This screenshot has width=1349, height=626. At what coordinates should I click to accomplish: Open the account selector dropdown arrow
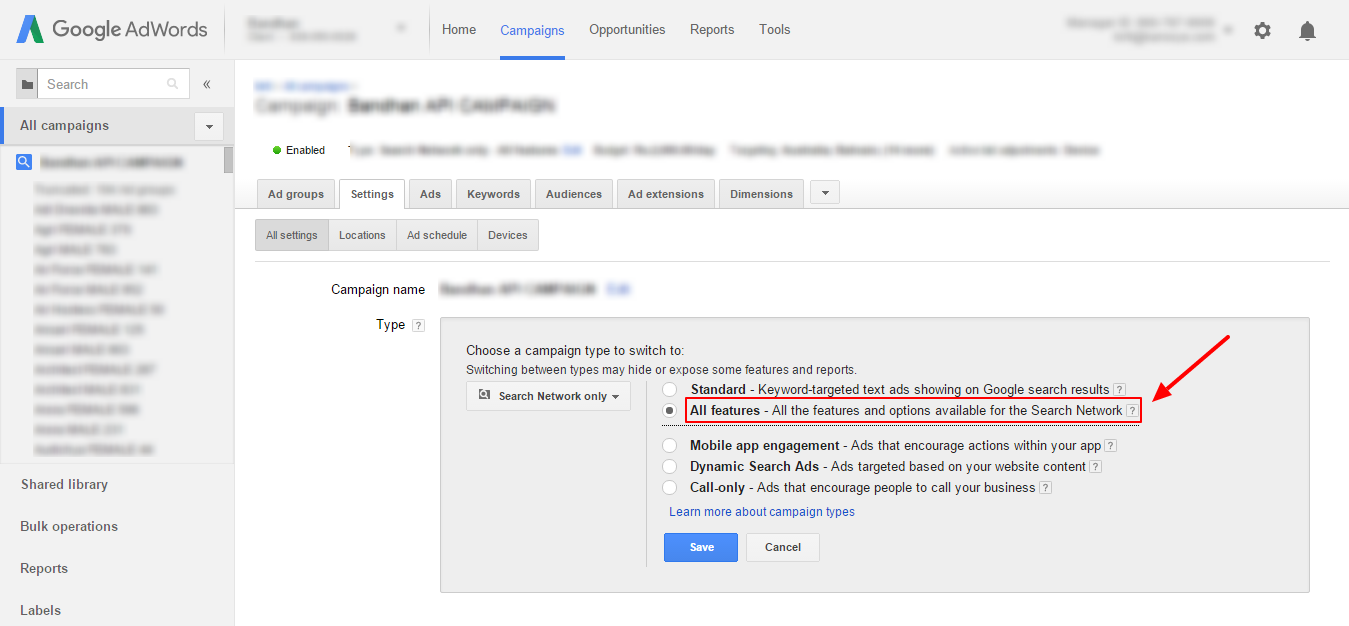pos(401,28)
